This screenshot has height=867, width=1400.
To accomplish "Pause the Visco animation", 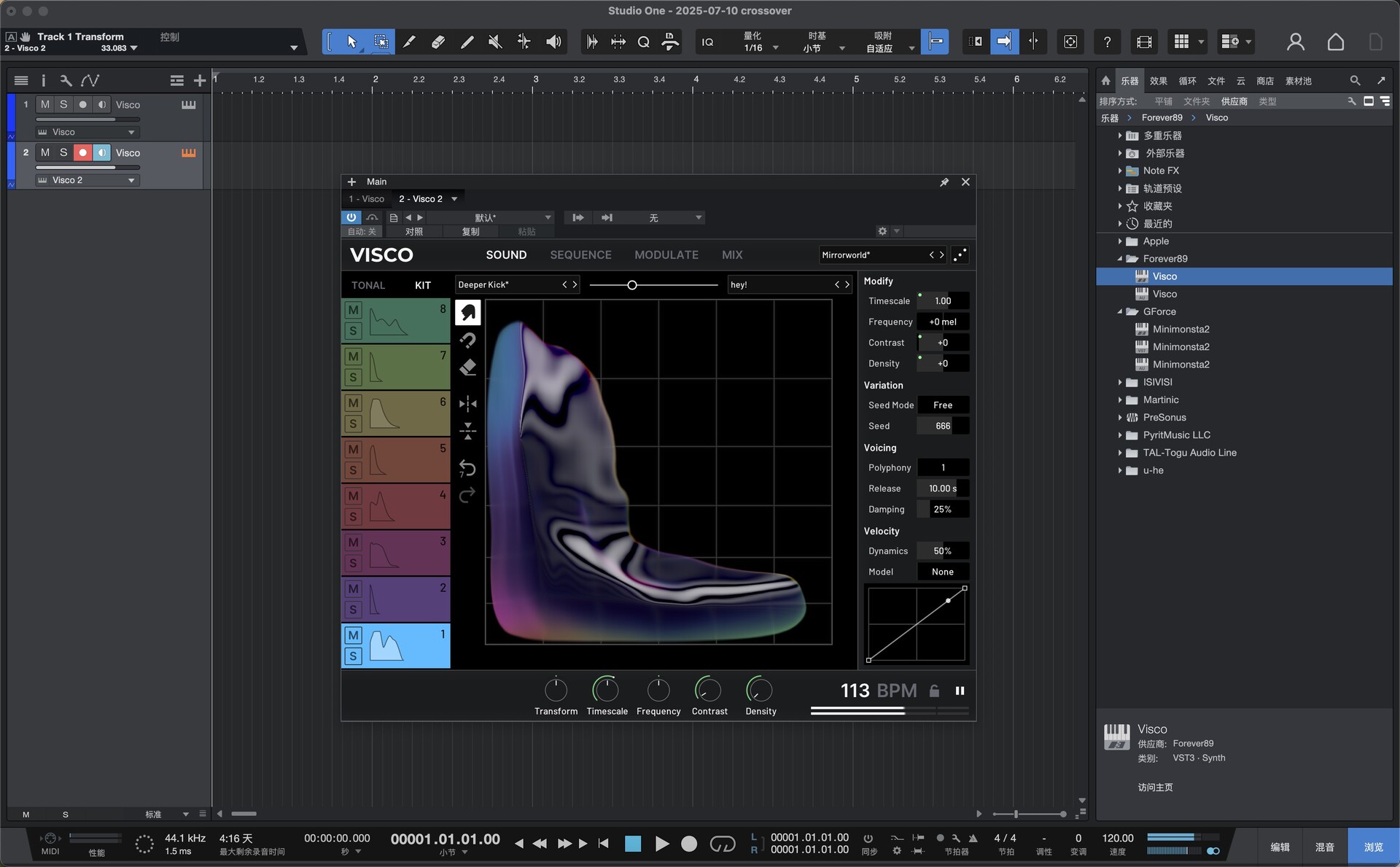I will pyautogui.click(x=960, y=691).
